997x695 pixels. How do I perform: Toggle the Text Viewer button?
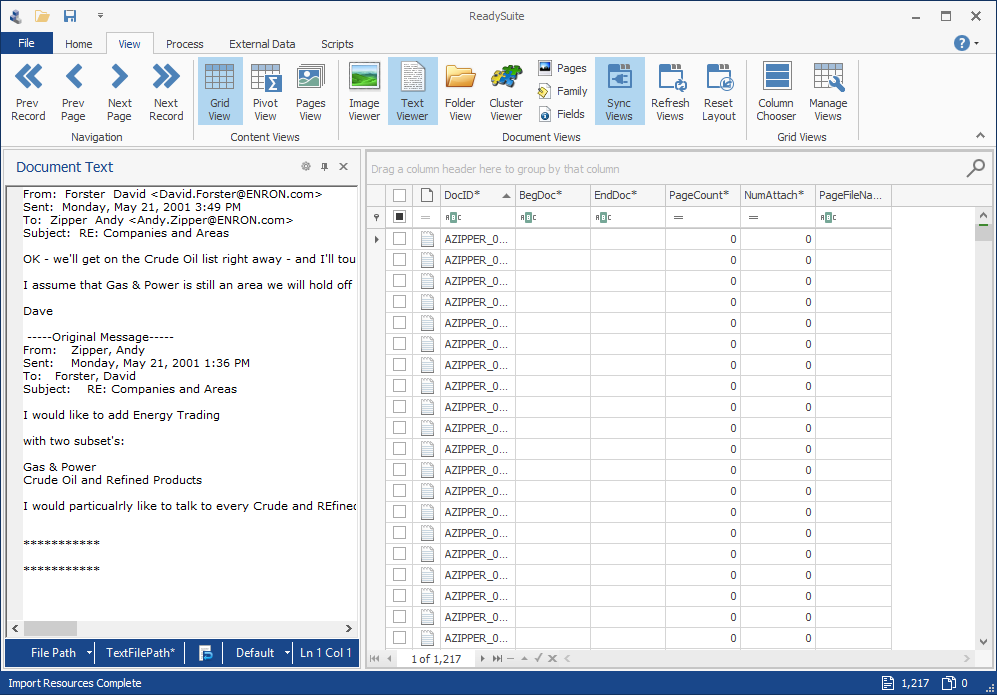(413, 92)
